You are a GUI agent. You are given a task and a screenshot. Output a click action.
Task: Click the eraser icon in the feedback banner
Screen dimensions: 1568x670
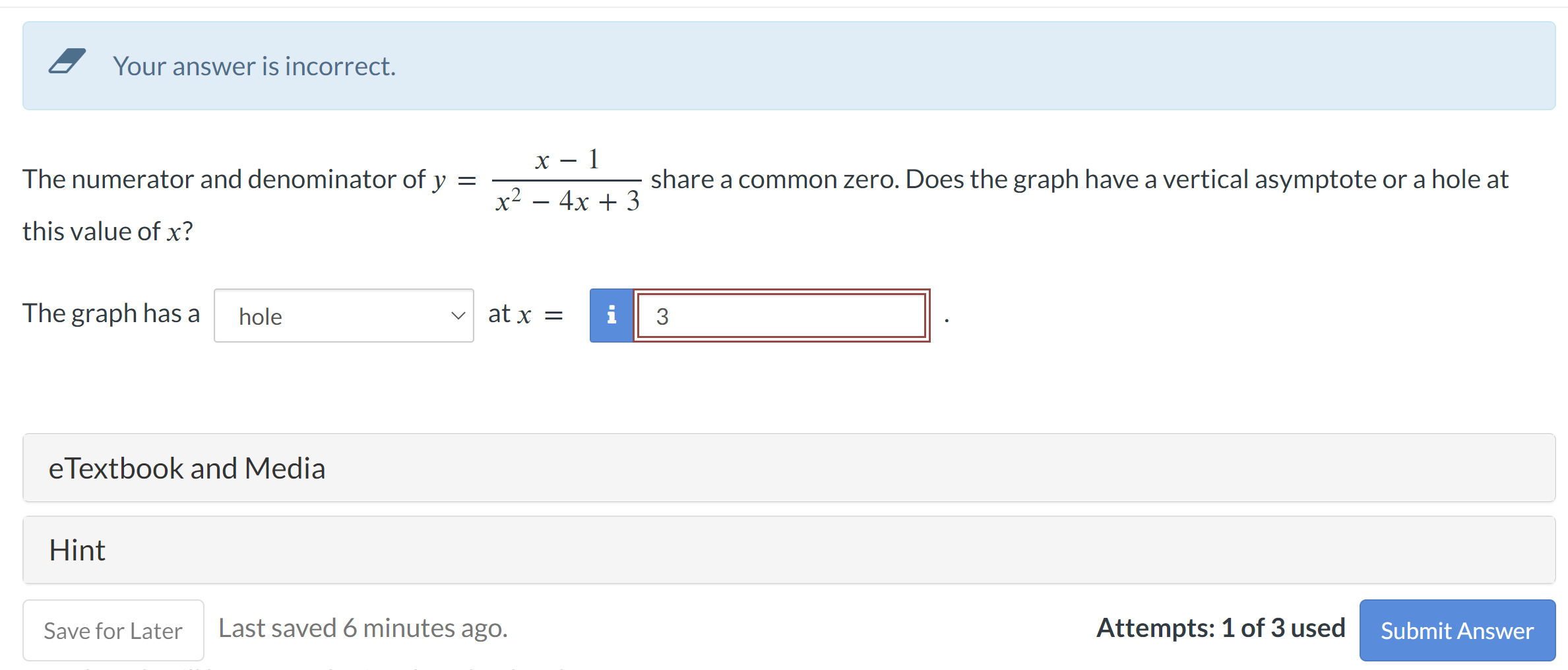(66, 63)
